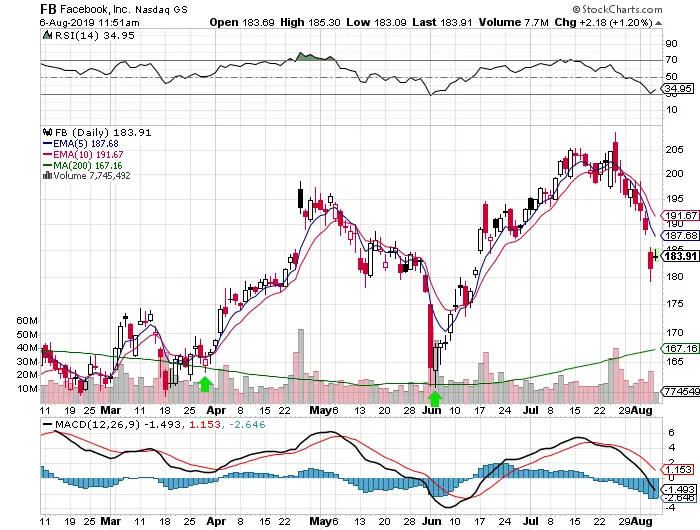This screenshot has height=530, width=700.
Task: Select the green MA(200) line marker in legend
Action: pyautogui.click(x=47, y=165)
